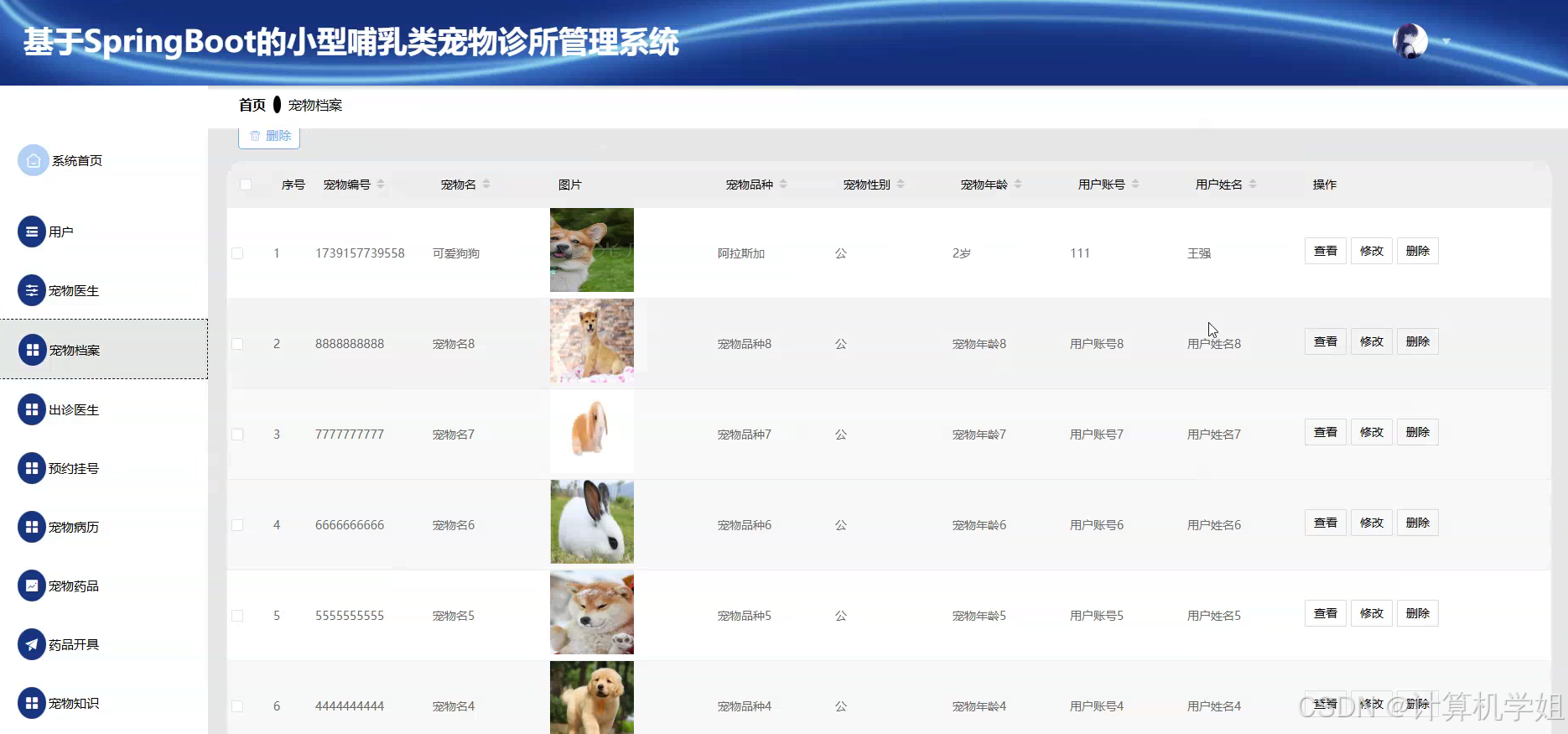Screen dimensions: 1568x734
Task: Sort by 宠物名 column arrows
Action: click(486, 184)
